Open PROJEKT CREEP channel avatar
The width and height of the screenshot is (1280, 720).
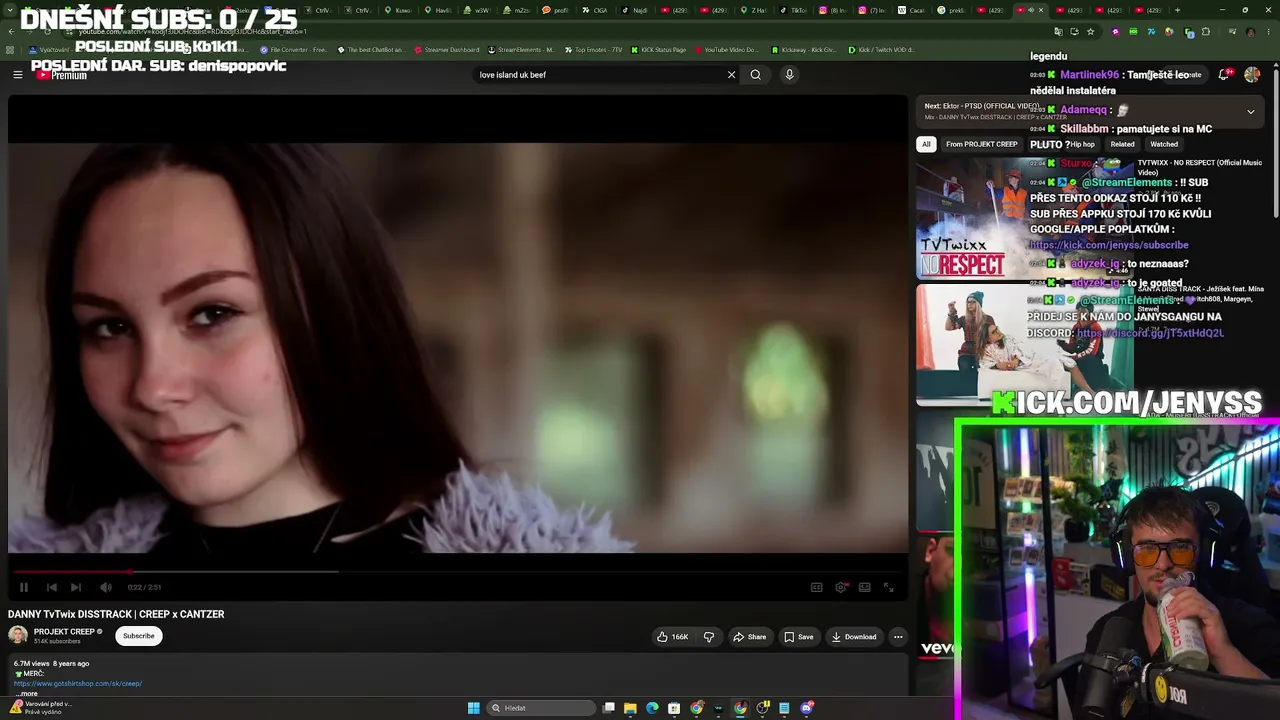pos(18,635)
